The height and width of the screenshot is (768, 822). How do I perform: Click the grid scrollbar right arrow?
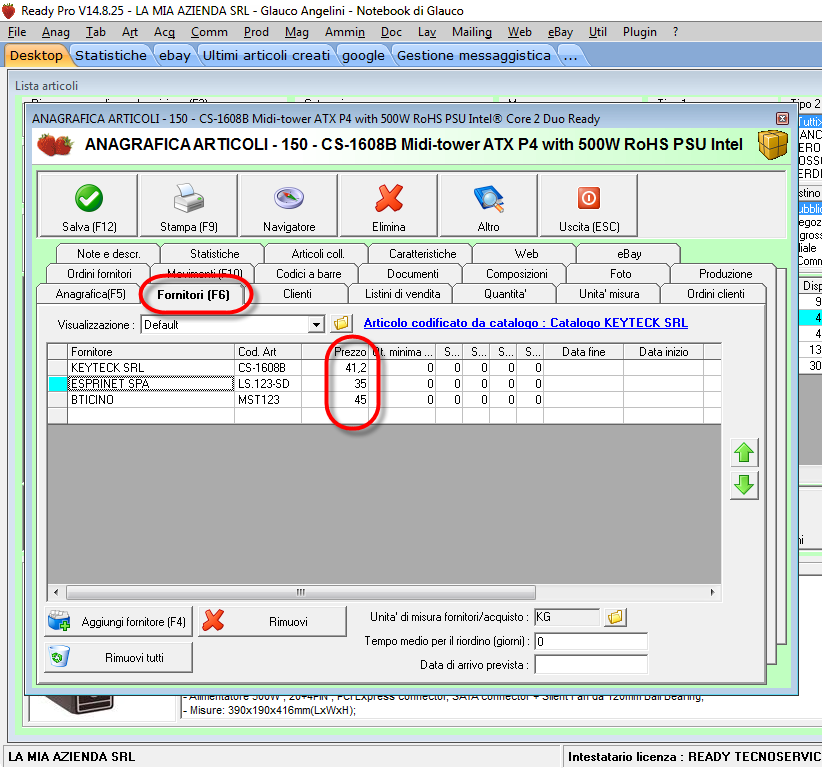[712, 592]
